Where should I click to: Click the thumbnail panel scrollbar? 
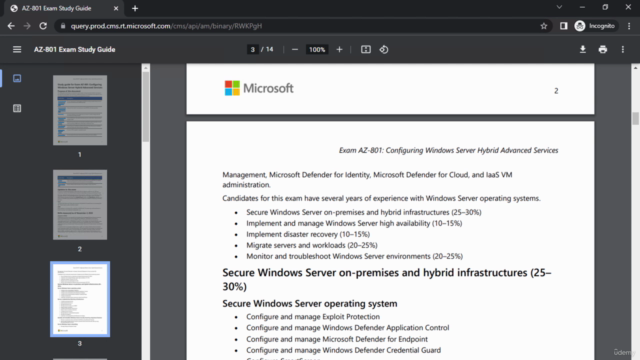(x=146, y=107)
